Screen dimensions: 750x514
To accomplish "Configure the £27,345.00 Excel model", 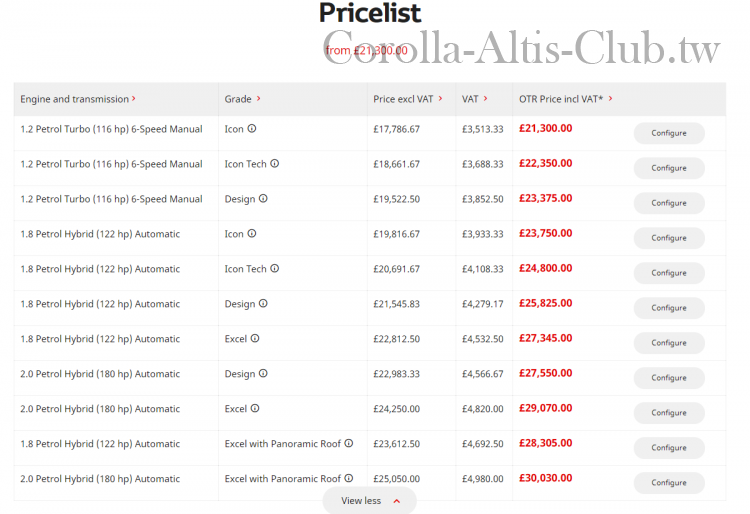I will [669, 343].
